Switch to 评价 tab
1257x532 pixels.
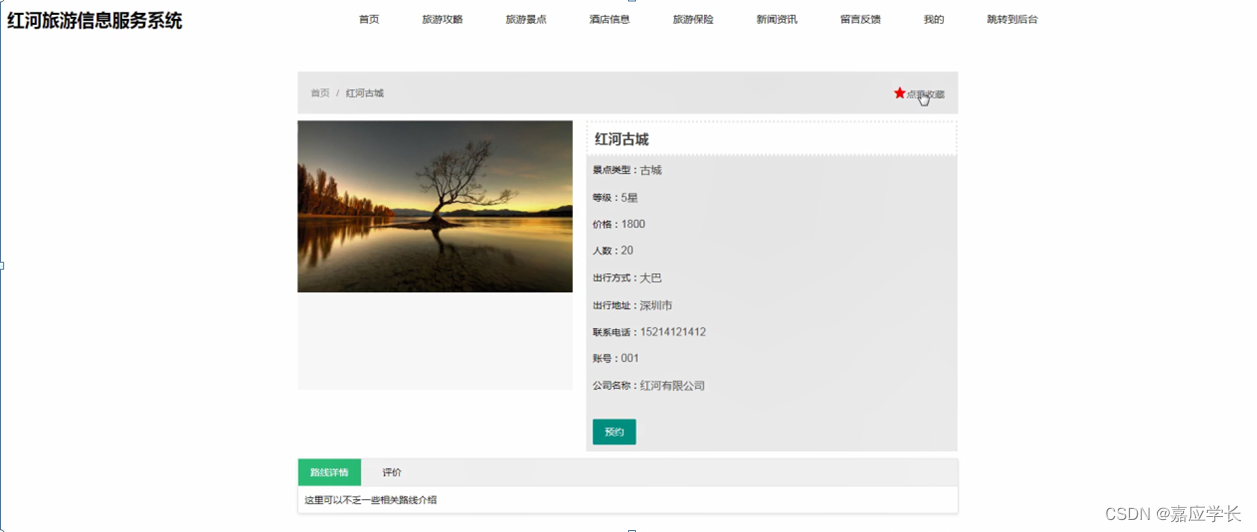[392, 472]
